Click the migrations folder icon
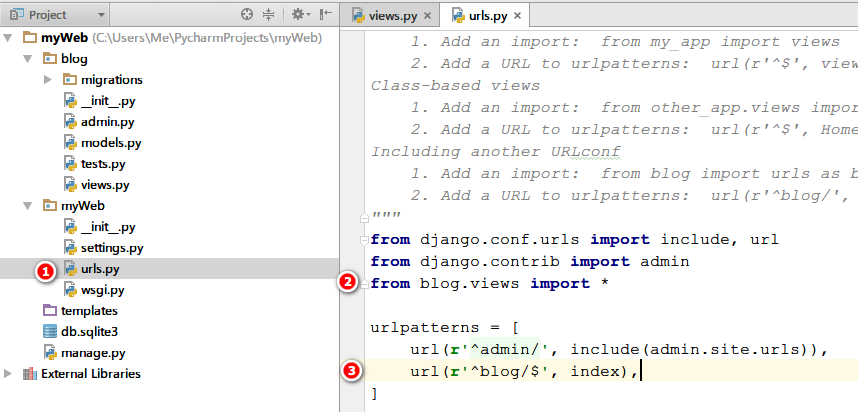 pyautogui.click(x=70, y=80)
